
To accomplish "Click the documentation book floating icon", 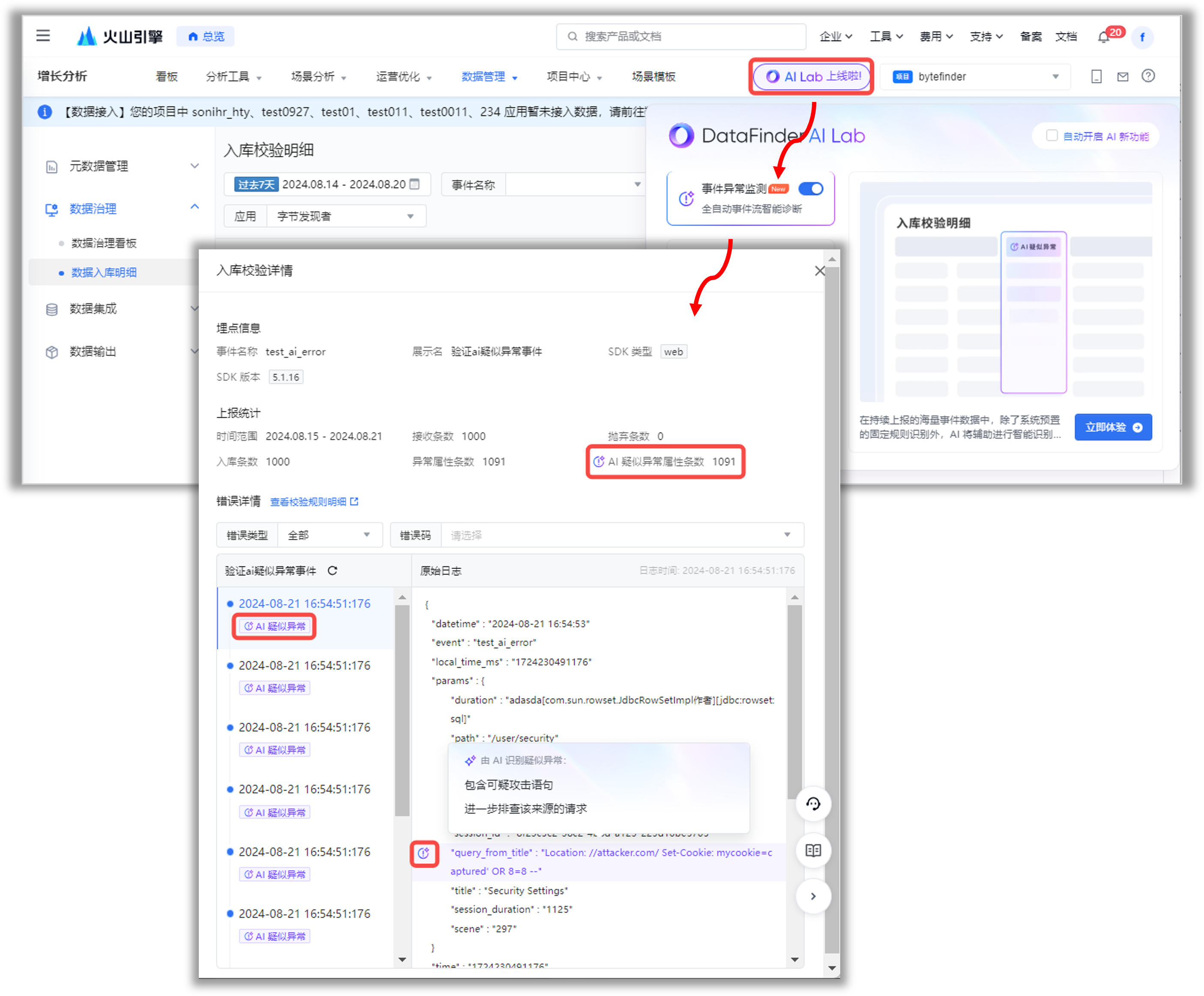I will click(813, 850).
